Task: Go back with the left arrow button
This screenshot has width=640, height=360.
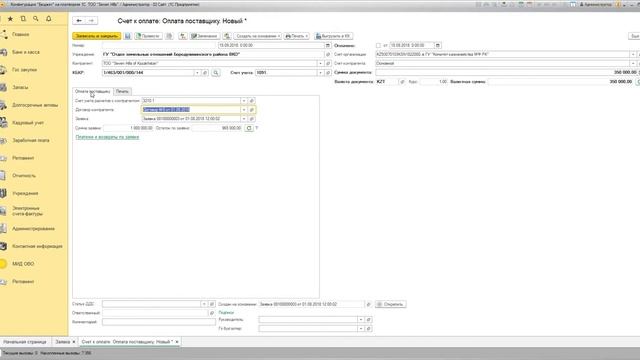Action: coord(79,20)
